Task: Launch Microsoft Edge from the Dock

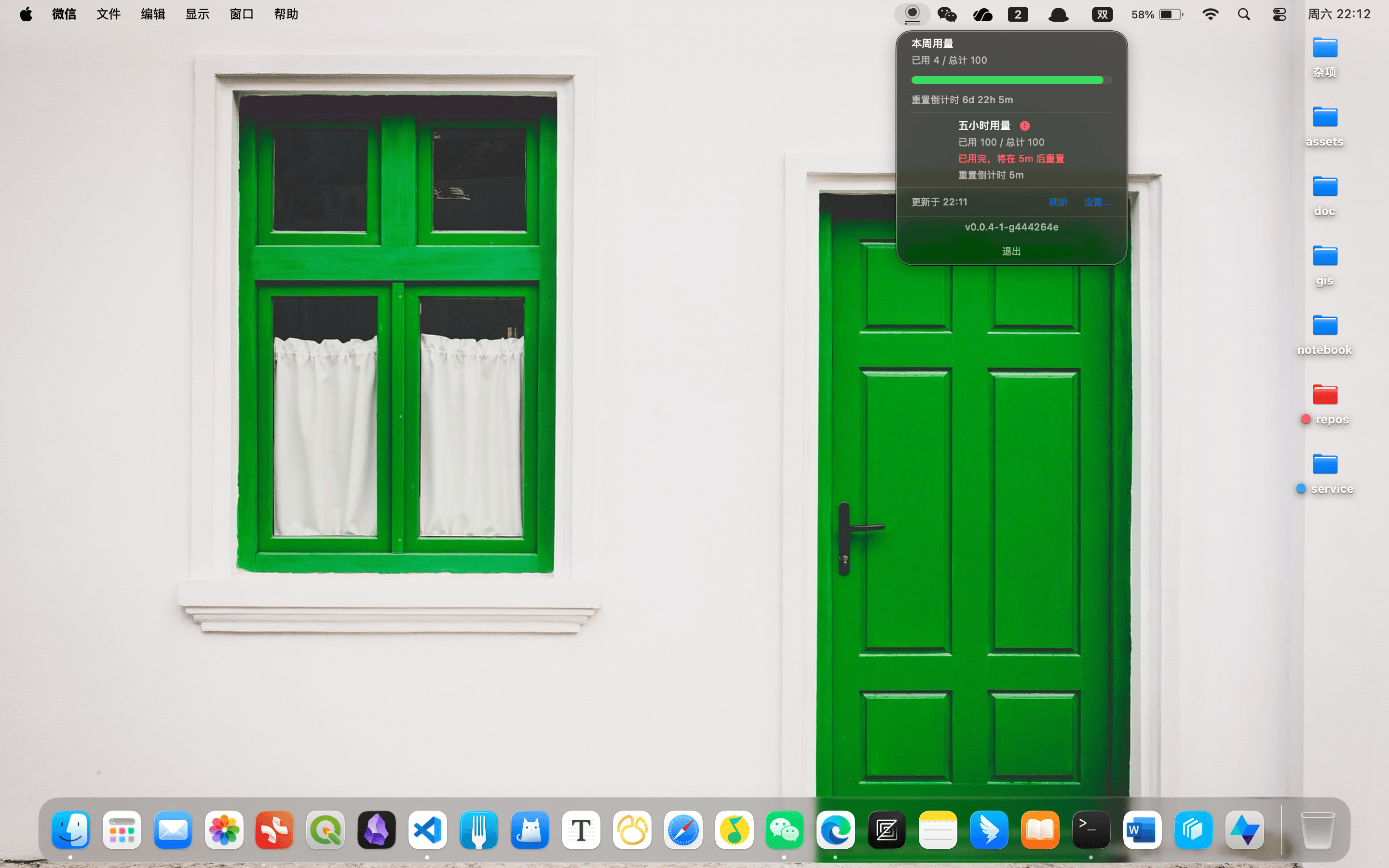Action: 836,830
